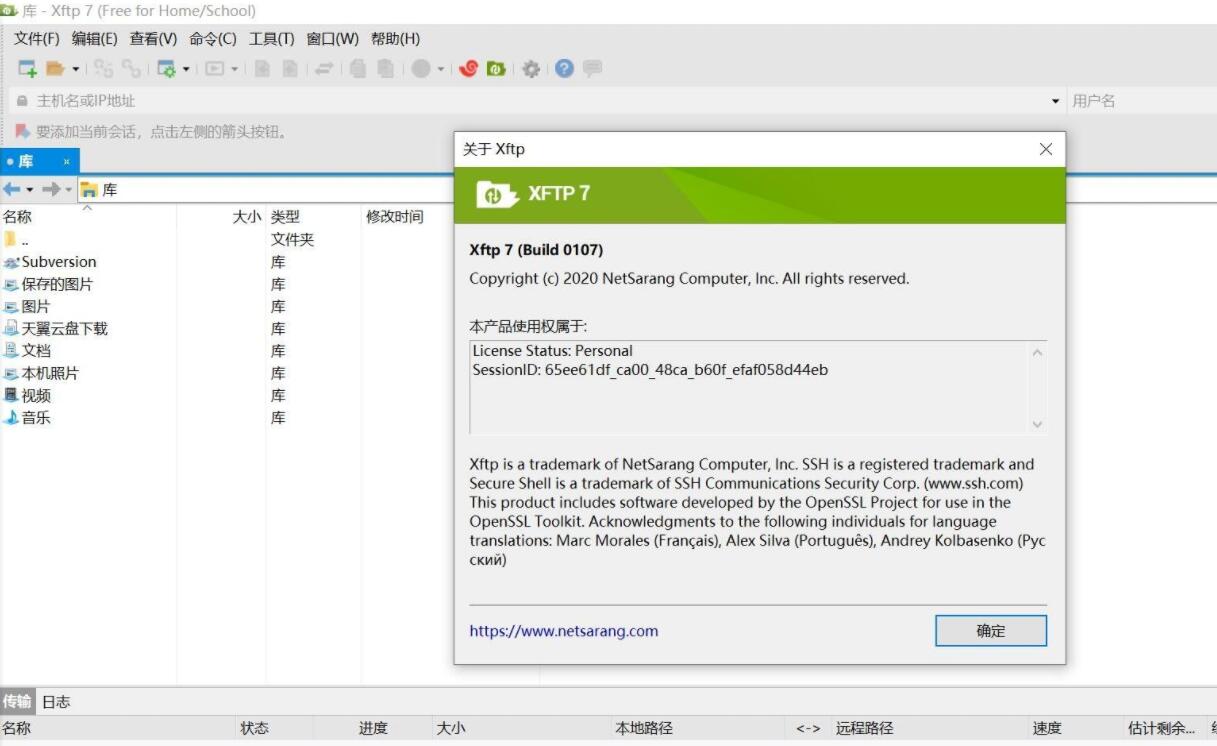Open the 查看(V) menu
Image resolution: width=1217 pixels, height=746 pixels.
click(x=153, y=39)
